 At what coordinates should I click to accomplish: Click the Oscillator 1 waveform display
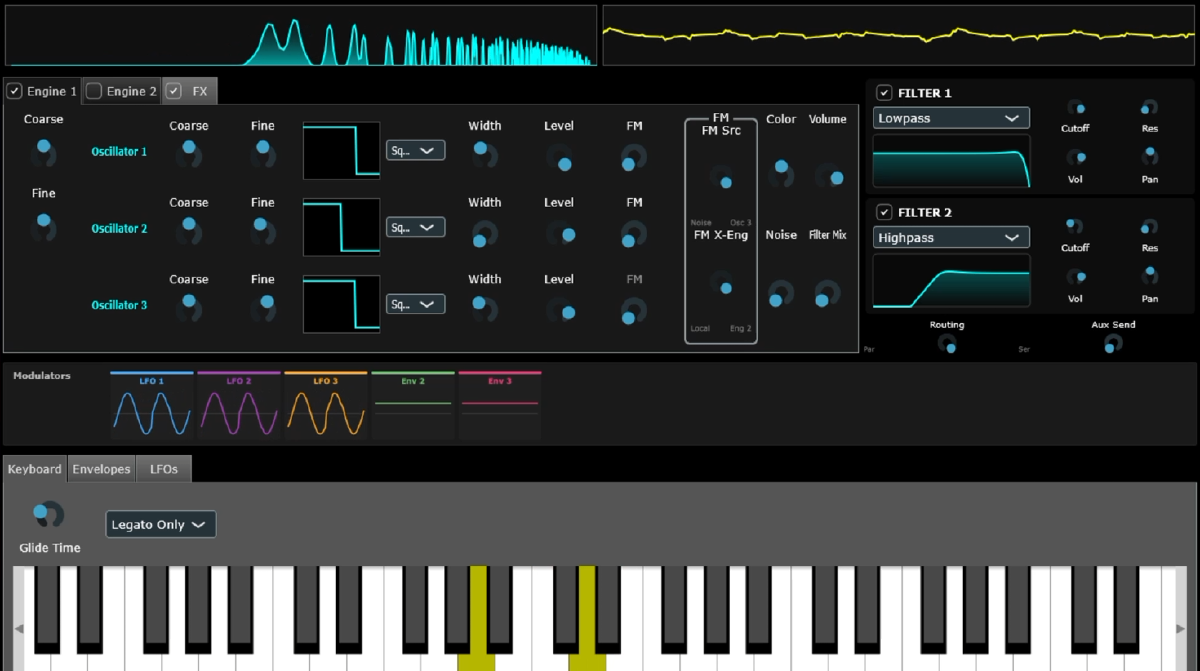[x=341, y=150]
